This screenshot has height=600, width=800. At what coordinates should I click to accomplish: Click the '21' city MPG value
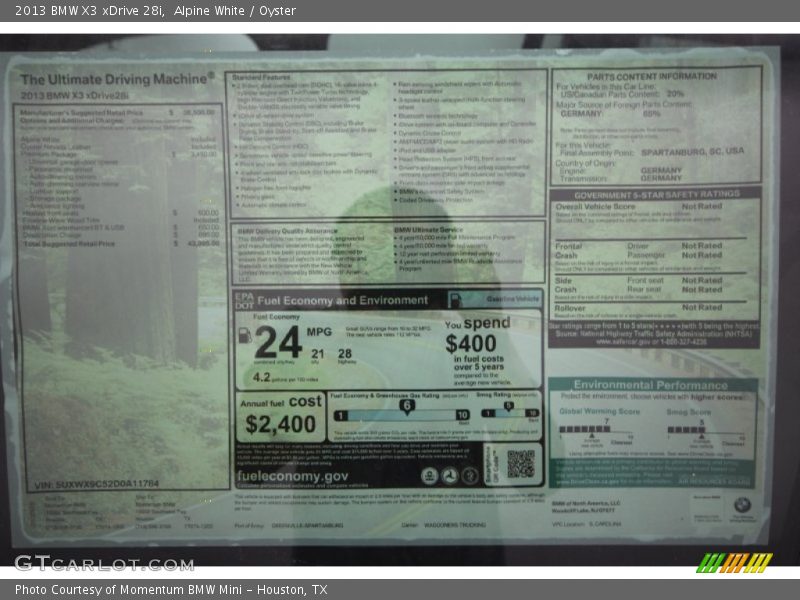[x=318, y=354]
